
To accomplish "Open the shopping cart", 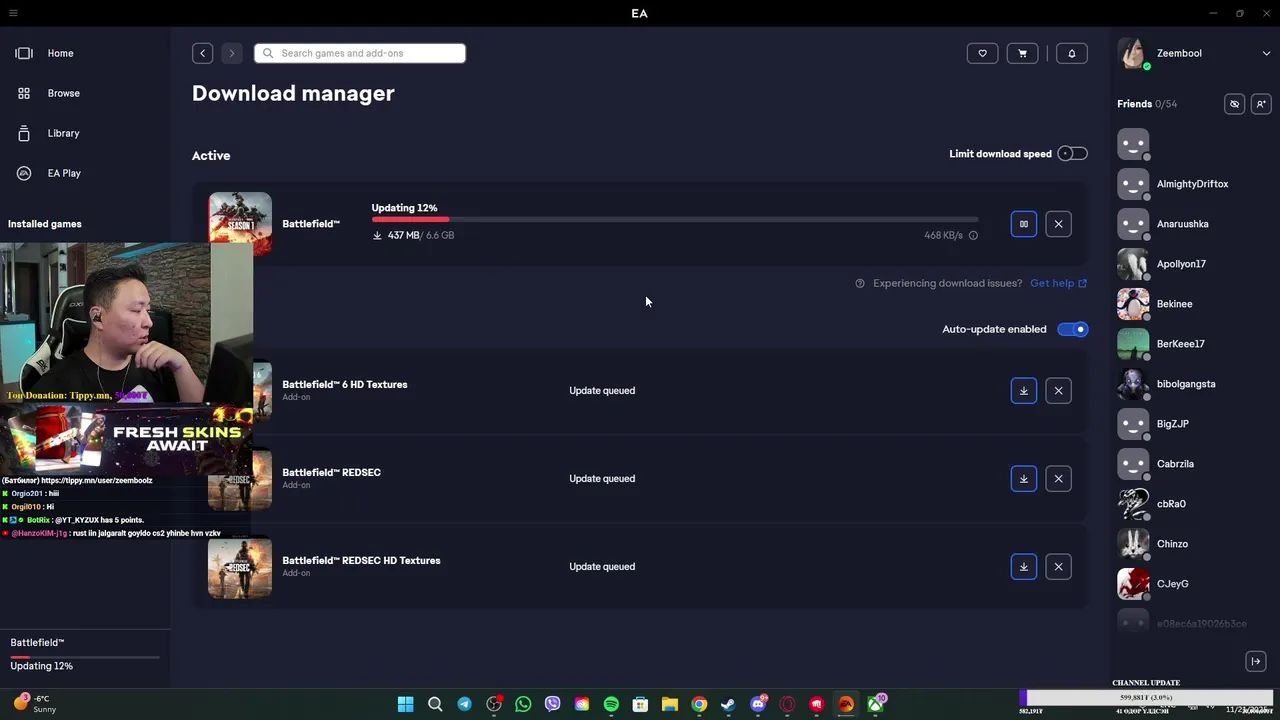I will point(1022,53).
